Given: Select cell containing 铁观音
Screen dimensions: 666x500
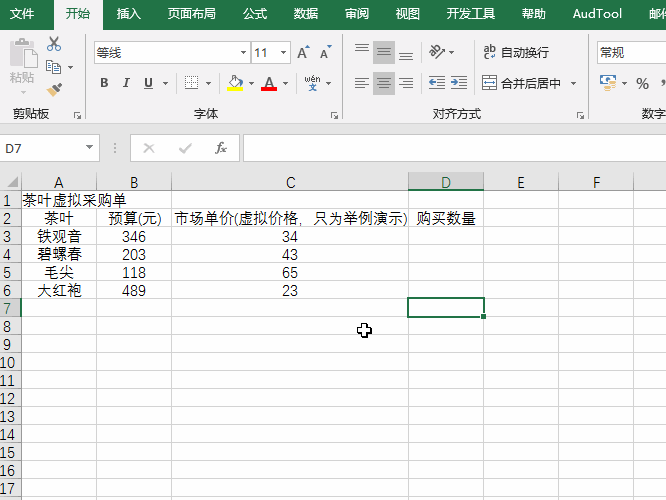Looking at the screenshot, I should [x=59, y=236].
